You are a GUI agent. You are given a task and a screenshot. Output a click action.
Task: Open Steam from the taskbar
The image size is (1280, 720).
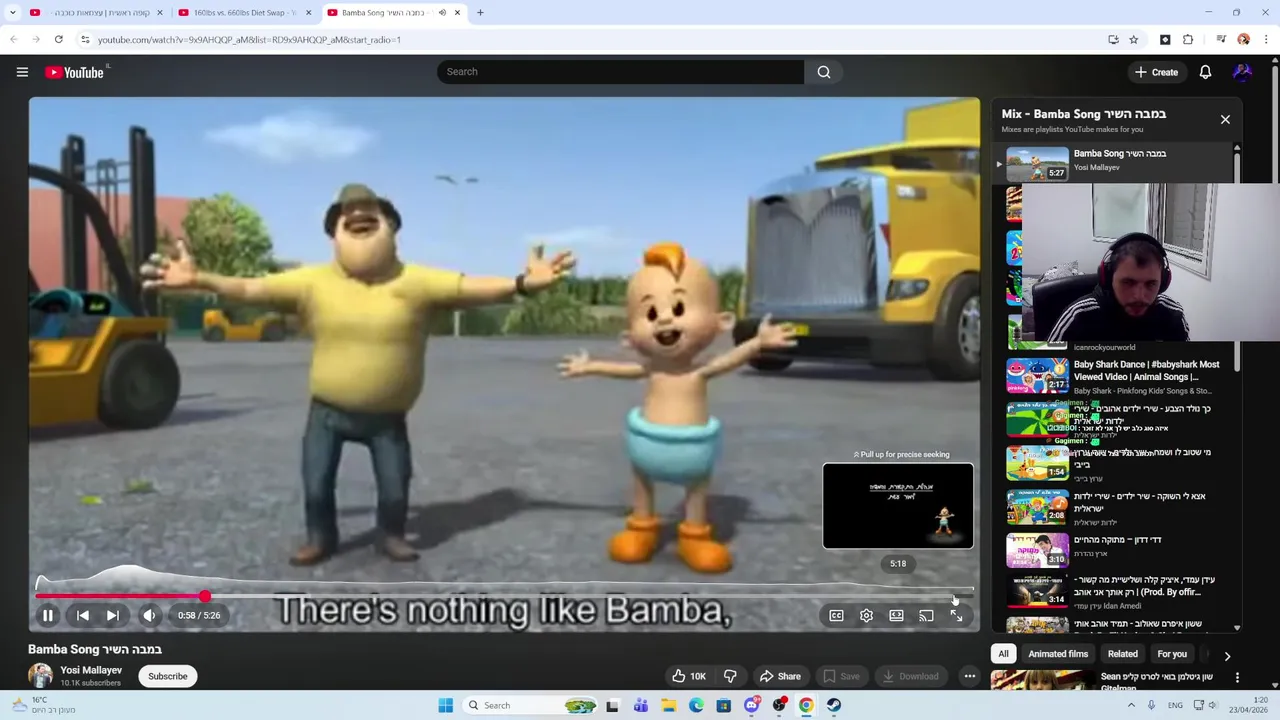click(x=833, y=705)
